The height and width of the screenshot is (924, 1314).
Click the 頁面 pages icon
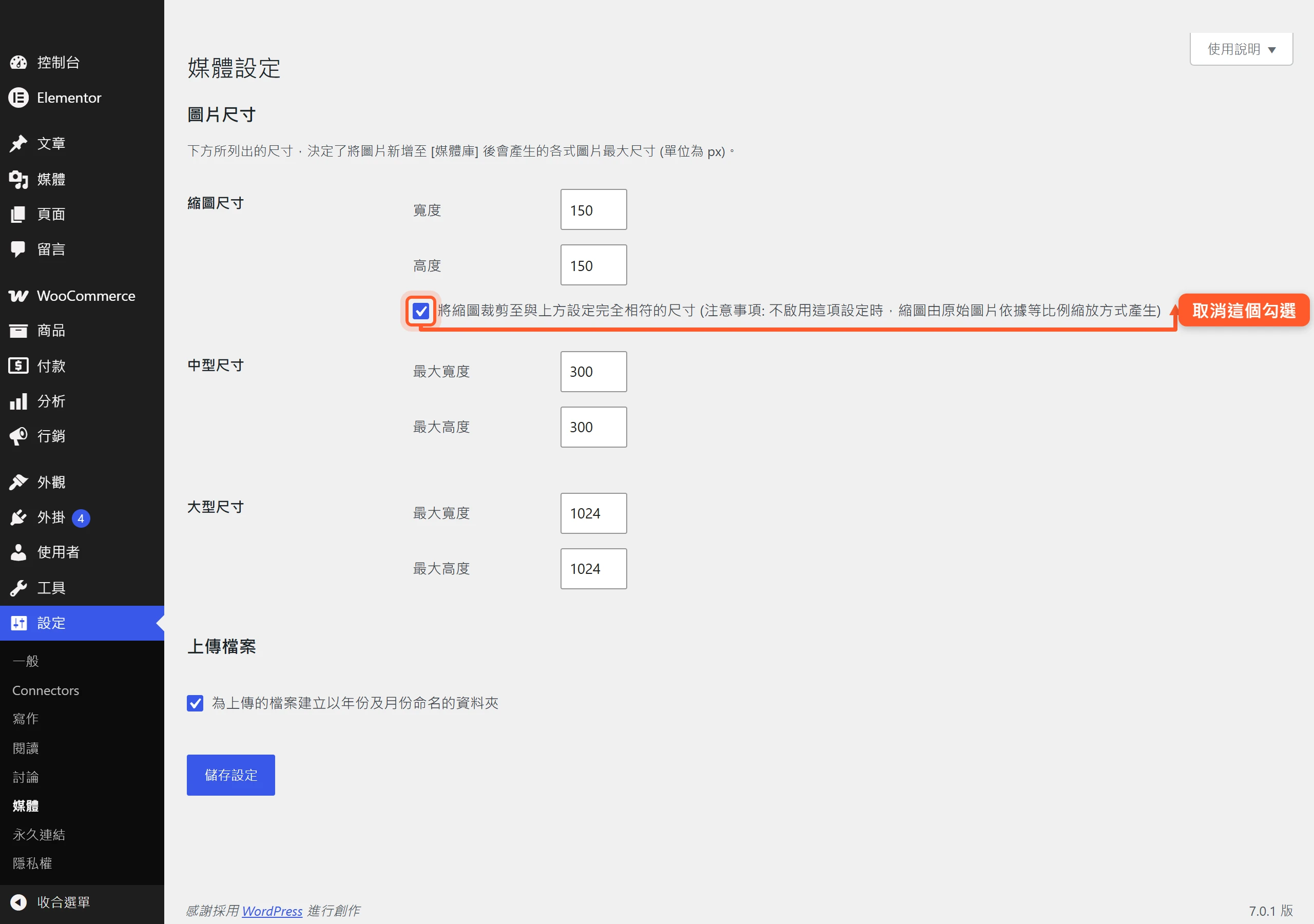tap(18, 214)
